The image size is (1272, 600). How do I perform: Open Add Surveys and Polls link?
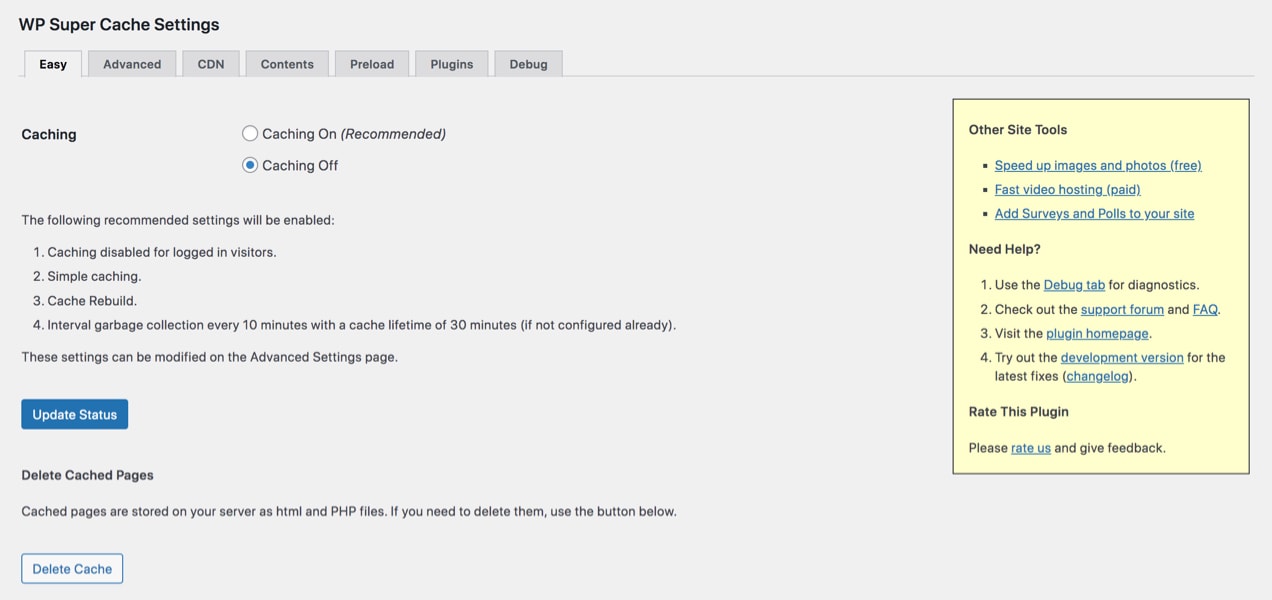pos(1094,213)
